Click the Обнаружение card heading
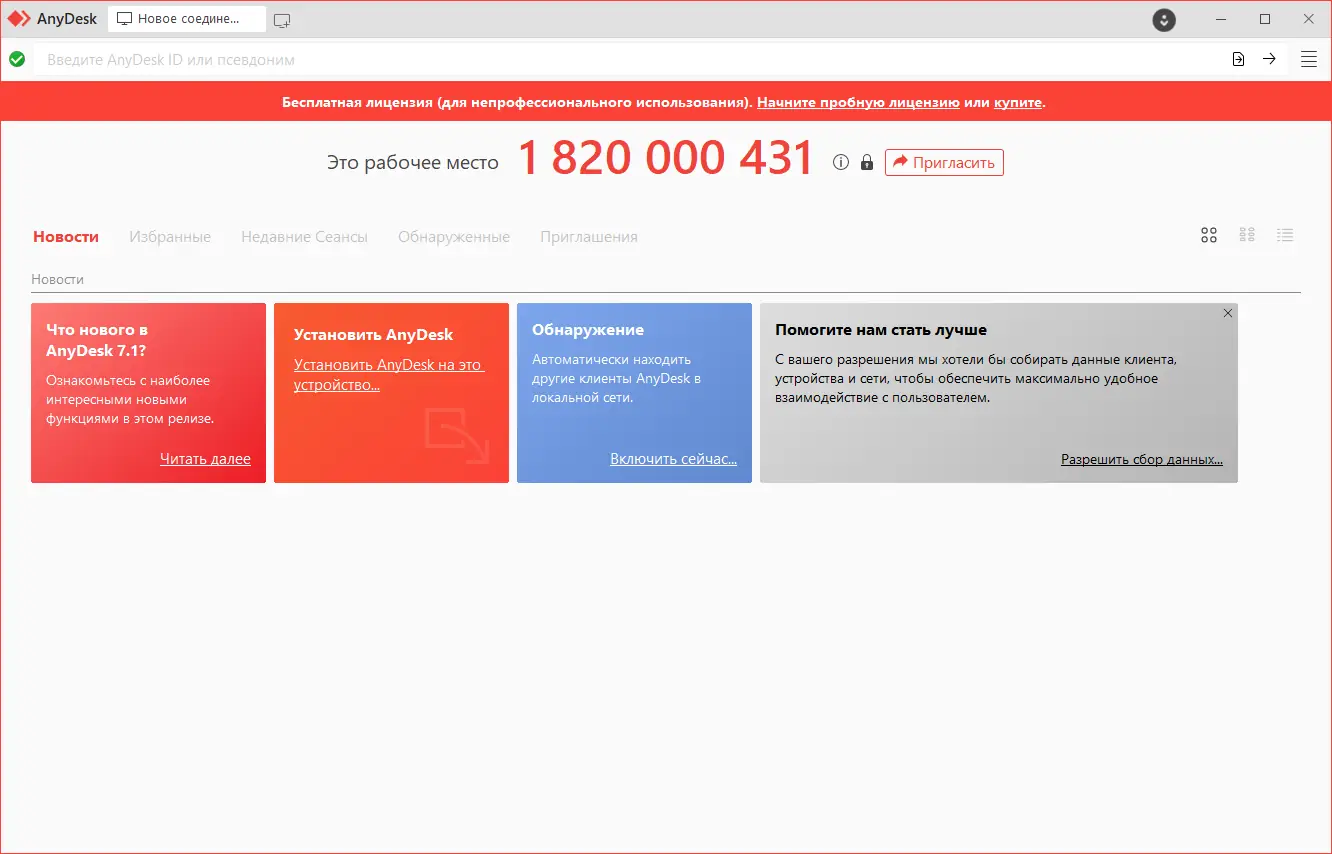 tap(588, 330)
